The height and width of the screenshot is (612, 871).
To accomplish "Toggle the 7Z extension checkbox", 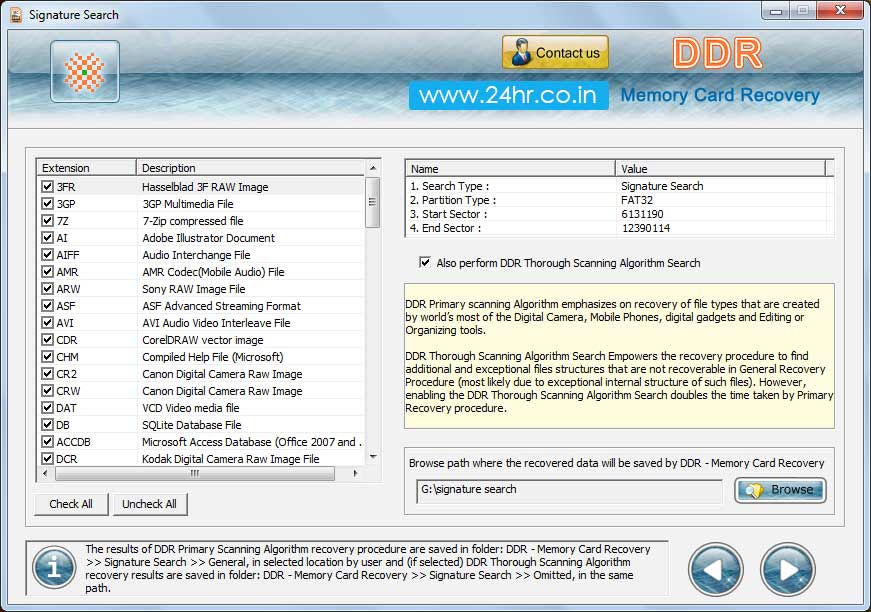I will coord(47,220).
